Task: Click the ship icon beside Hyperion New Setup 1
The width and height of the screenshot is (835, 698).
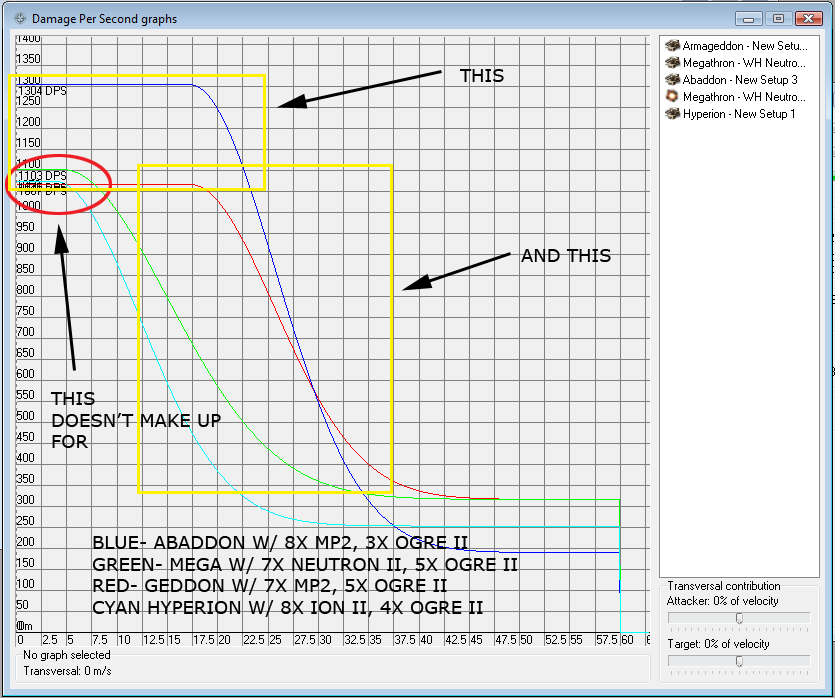Action: 673,114
